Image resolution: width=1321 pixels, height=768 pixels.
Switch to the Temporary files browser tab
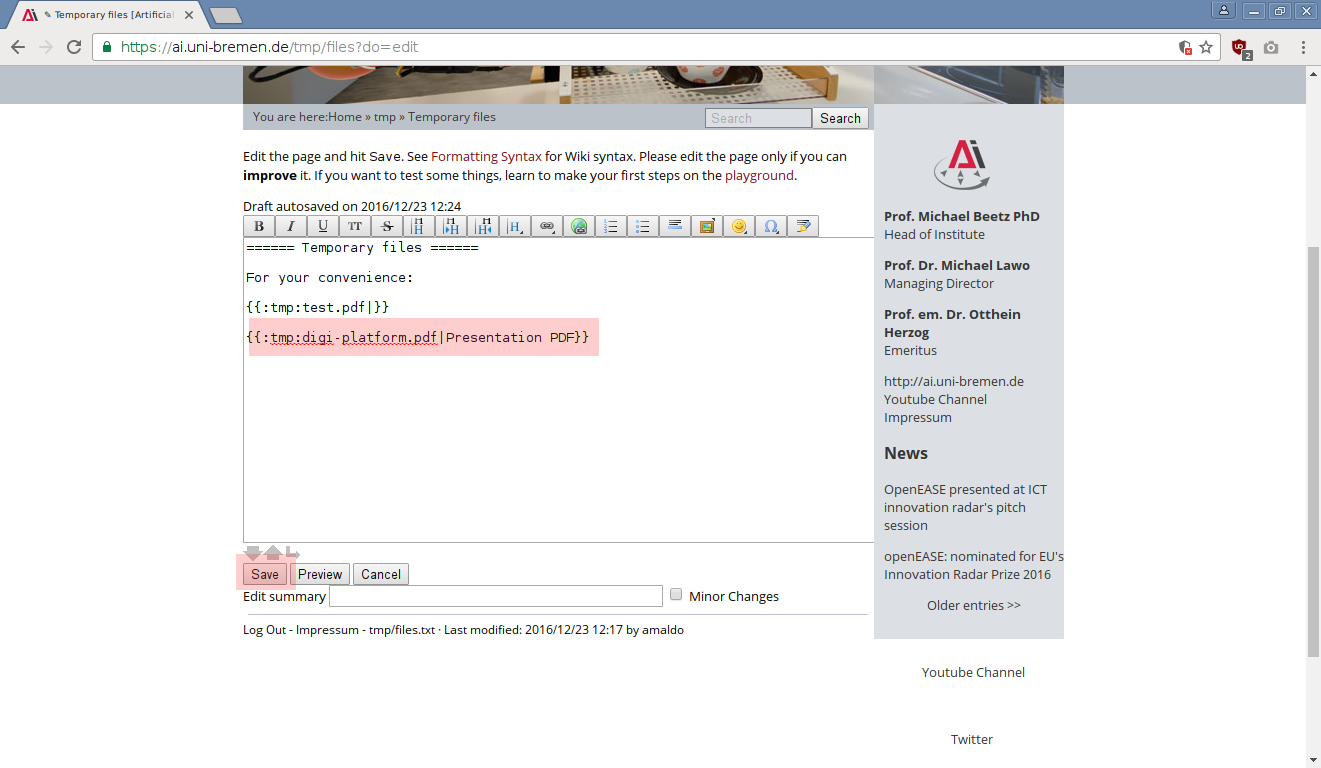(110, 15)
